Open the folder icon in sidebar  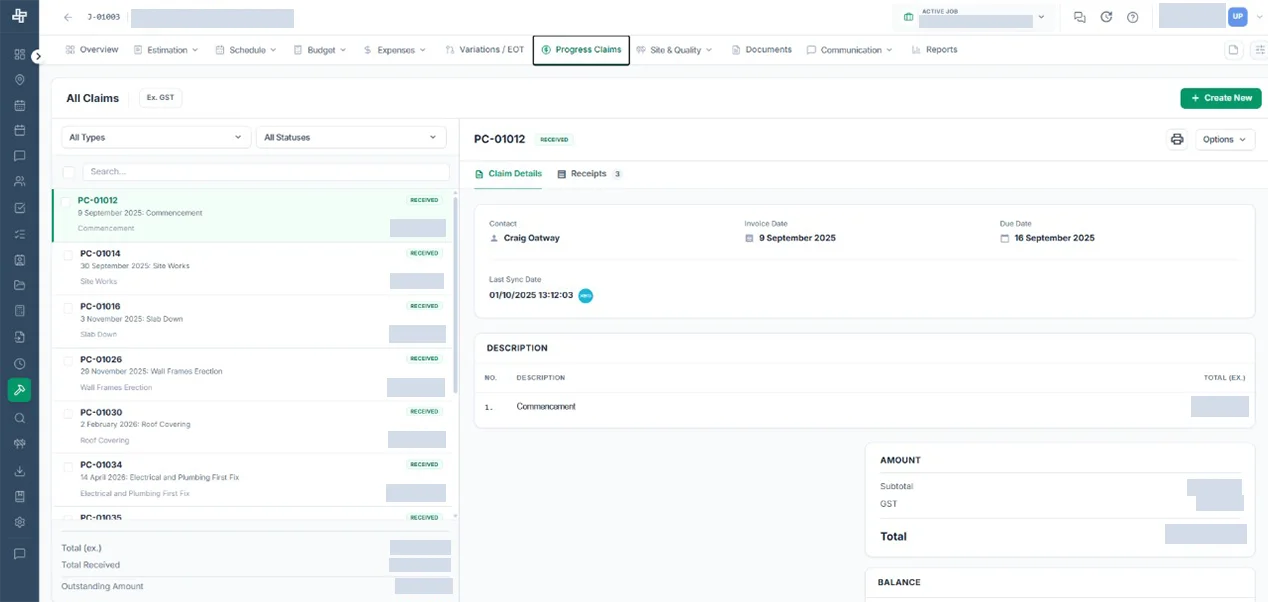pos(19,285)
